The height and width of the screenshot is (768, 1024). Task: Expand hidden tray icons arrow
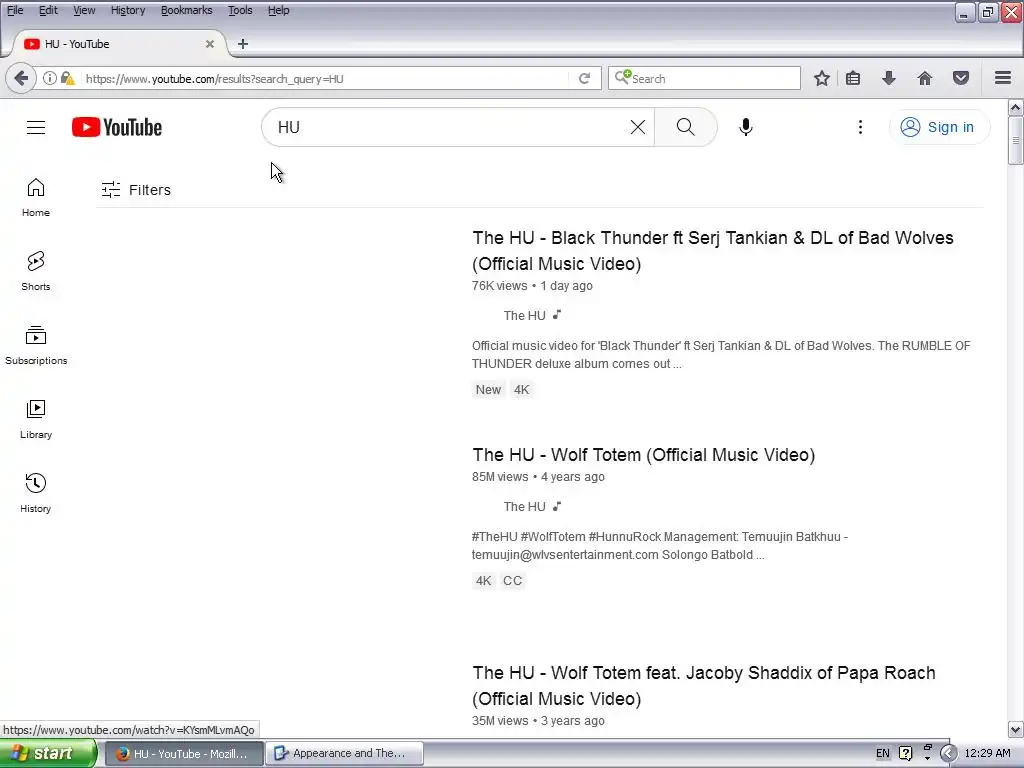click(948, 754)
